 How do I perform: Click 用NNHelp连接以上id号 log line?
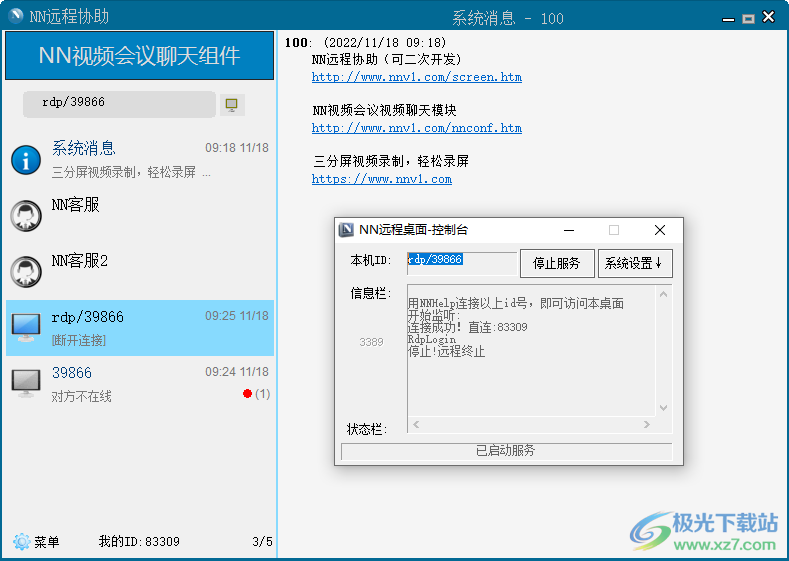tap(516, 303)
